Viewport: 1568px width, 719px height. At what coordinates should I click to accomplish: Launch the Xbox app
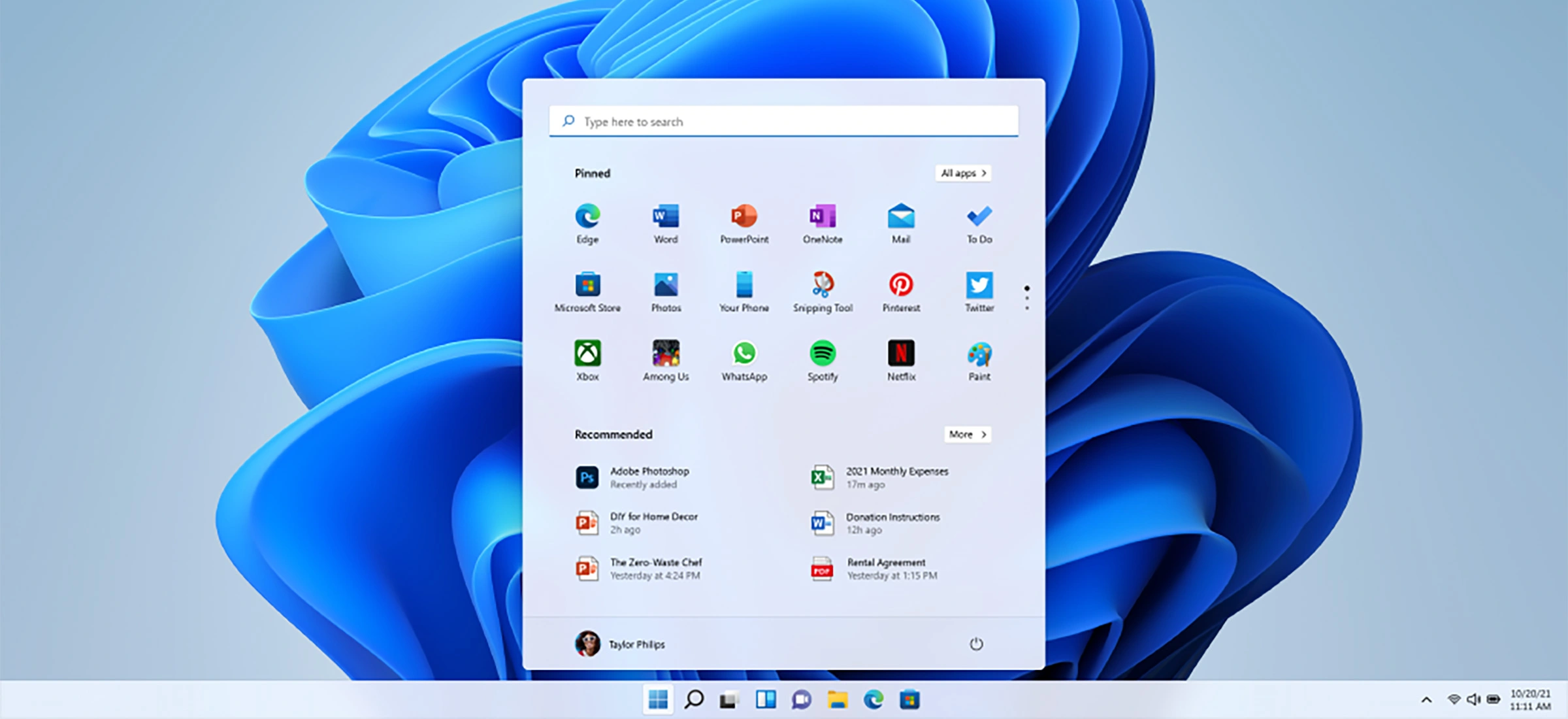(x=587, y=361)
